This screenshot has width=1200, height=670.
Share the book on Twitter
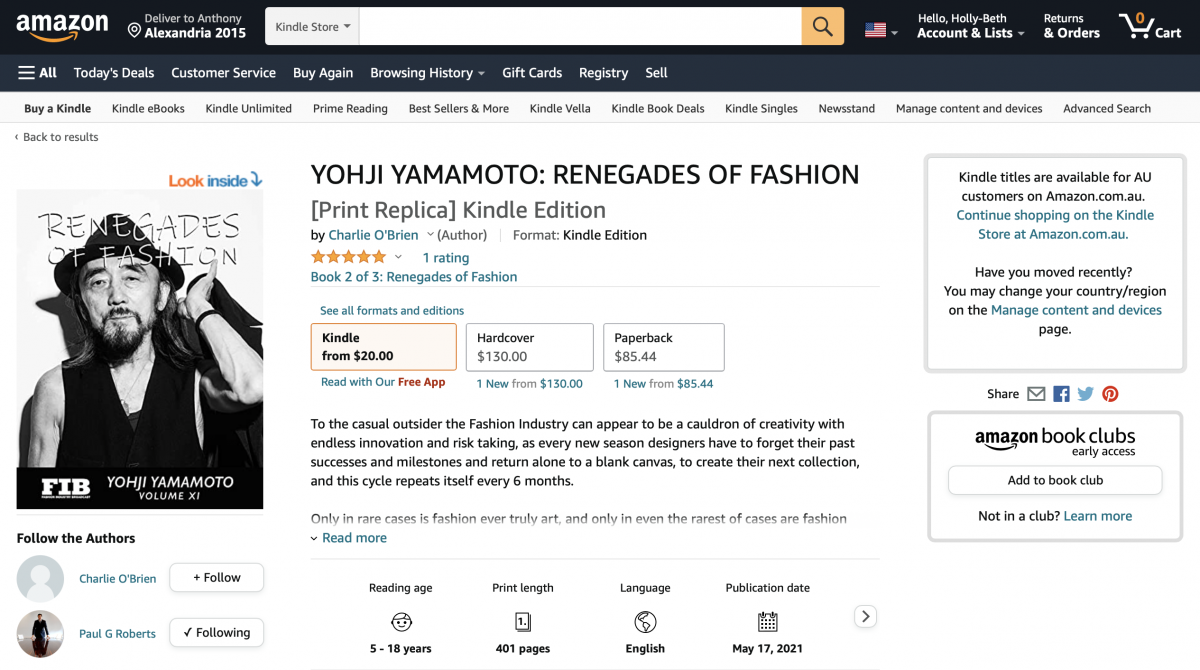pyautogui.click(x=1086, y=394)
